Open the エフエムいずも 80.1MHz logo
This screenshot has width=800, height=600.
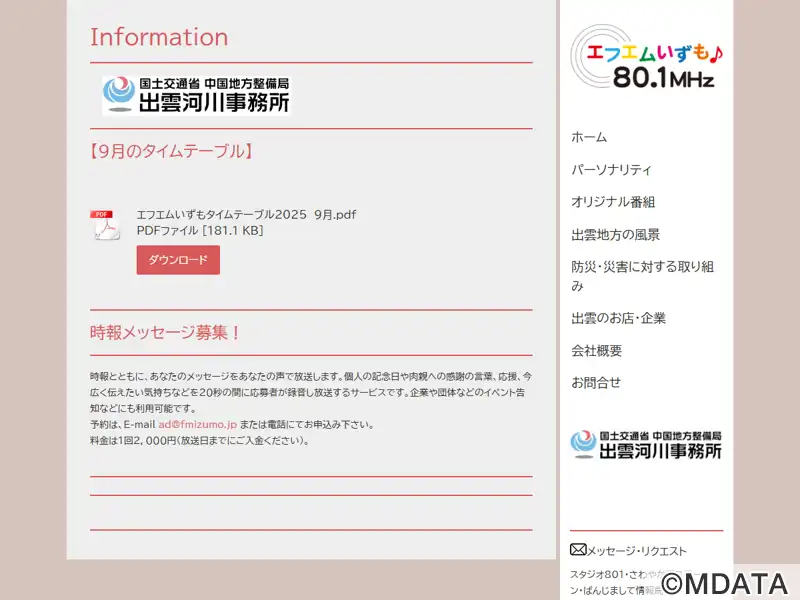coord(646,57)
